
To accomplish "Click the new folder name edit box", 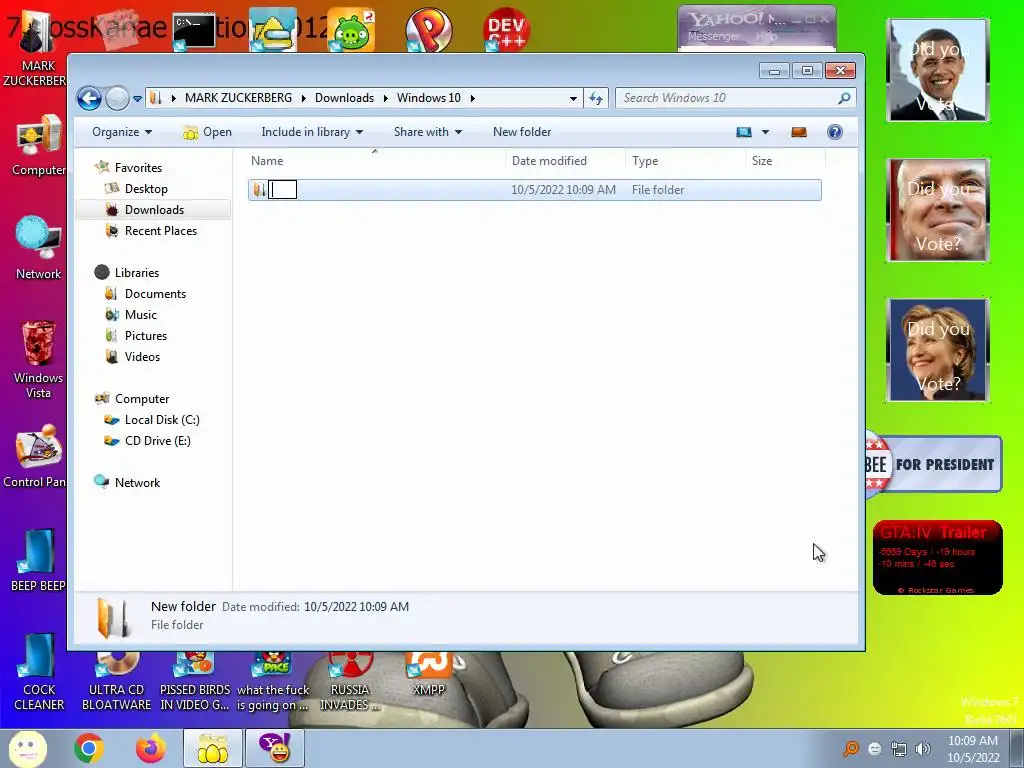I will click(x=283, y=190).
